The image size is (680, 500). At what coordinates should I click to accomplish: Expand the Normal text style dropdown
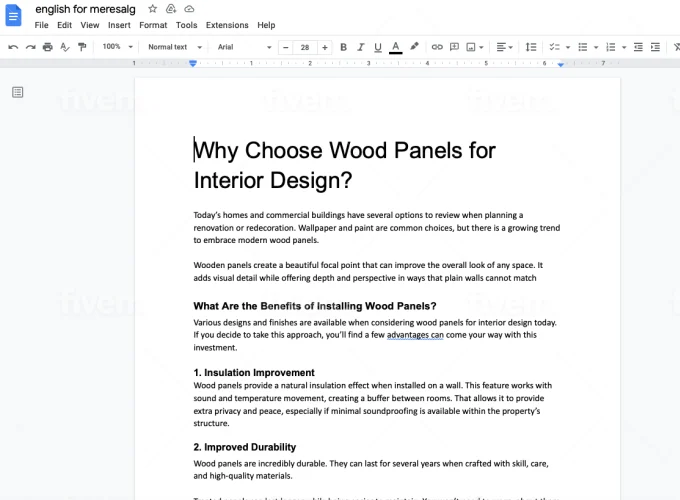(174, 47)
